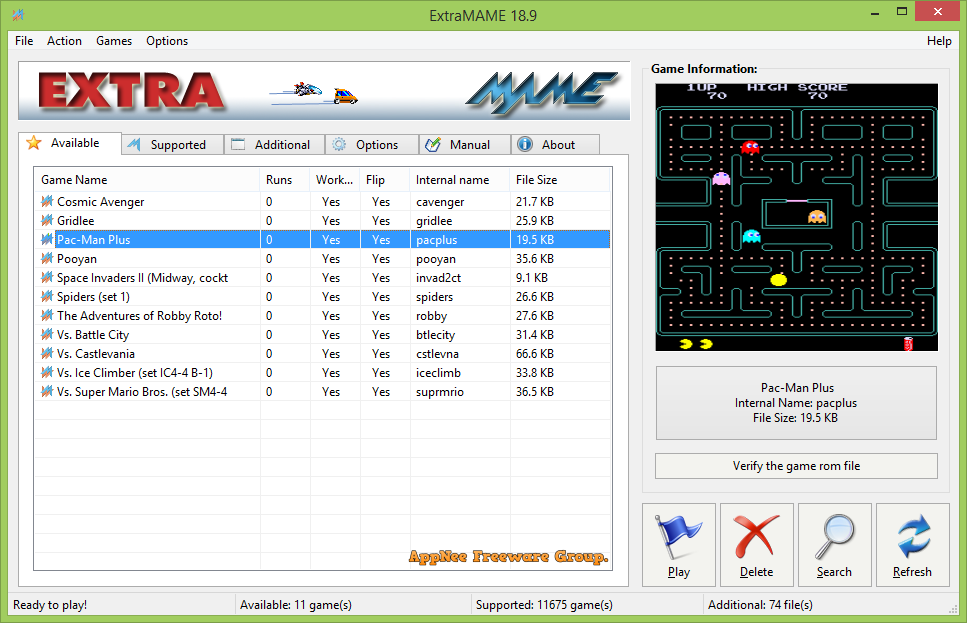Viewport: 967px width, 623px height.
Task: Click the Gridlee row MAME icon
Action: point(47,221)
